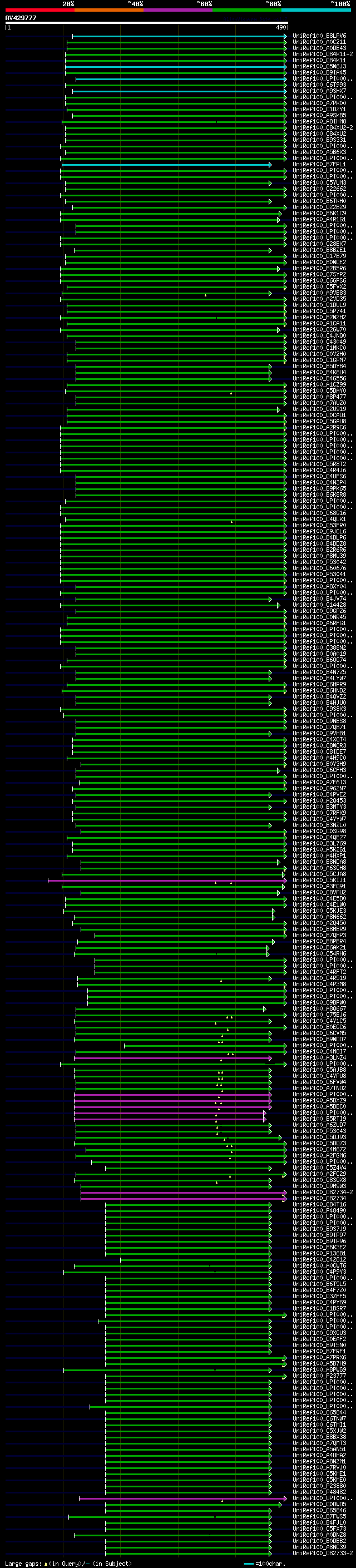This screenshot has width=356, height=1568.
Task: Select the UniRef100_Q84XU2-2 hit
Action: click(x=323, y=127)
